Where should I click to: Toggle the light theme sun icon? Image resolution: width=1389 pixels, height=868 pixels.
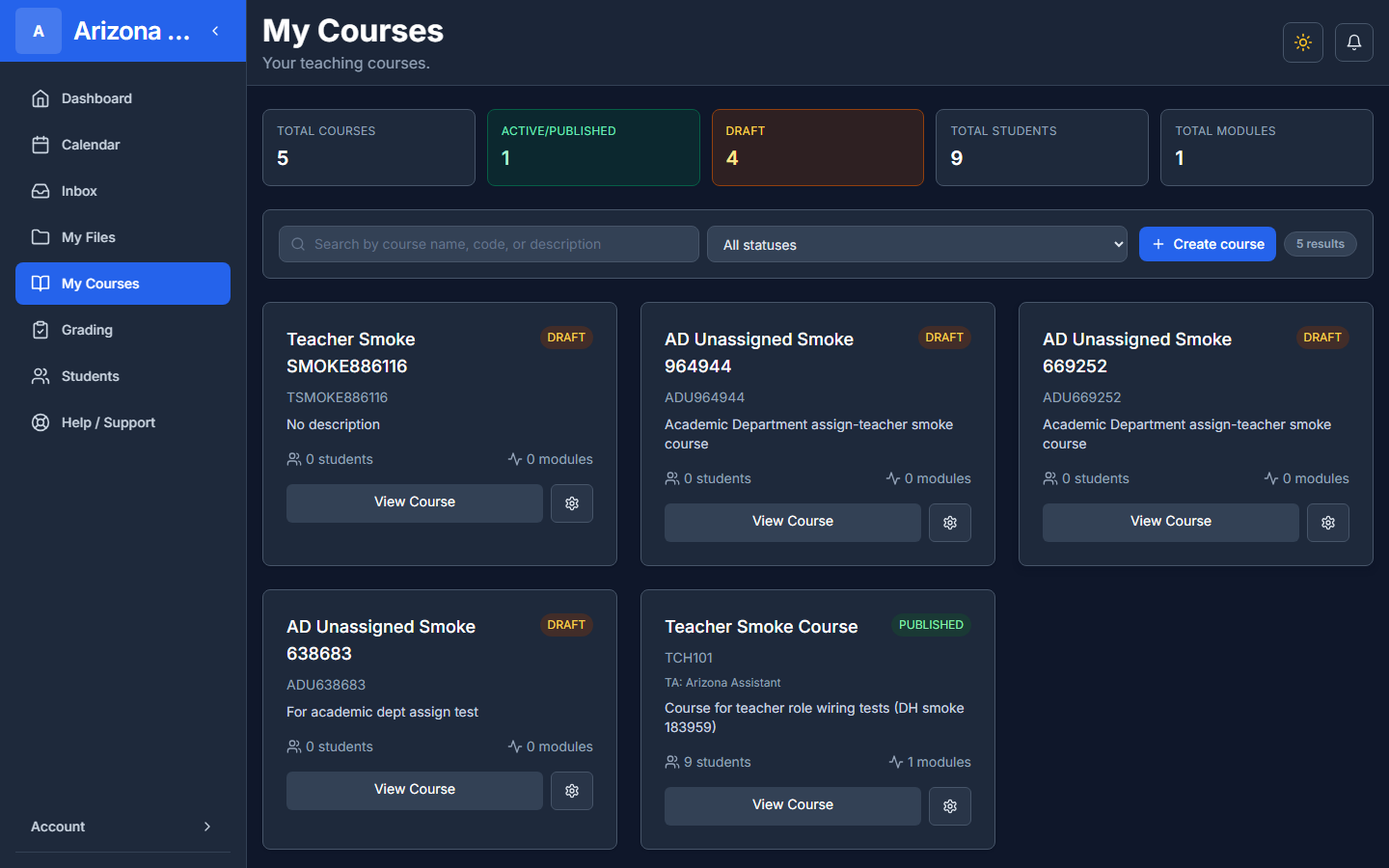point(1303,42)
